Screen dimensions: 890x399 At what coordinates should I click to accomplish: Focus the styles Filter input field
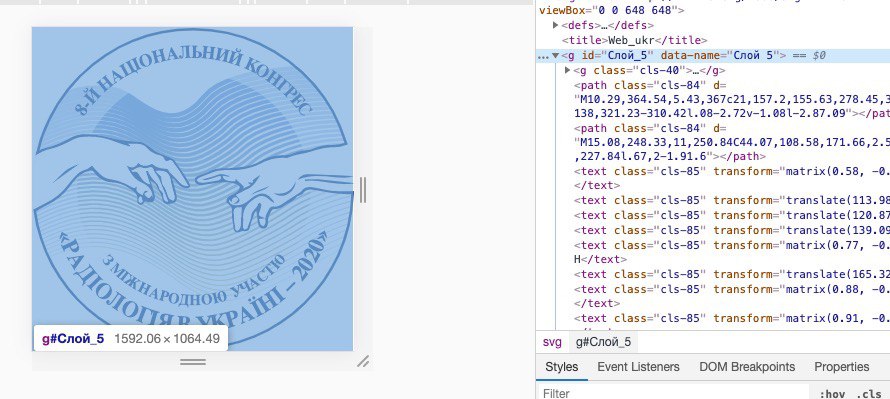pos(673,393)
